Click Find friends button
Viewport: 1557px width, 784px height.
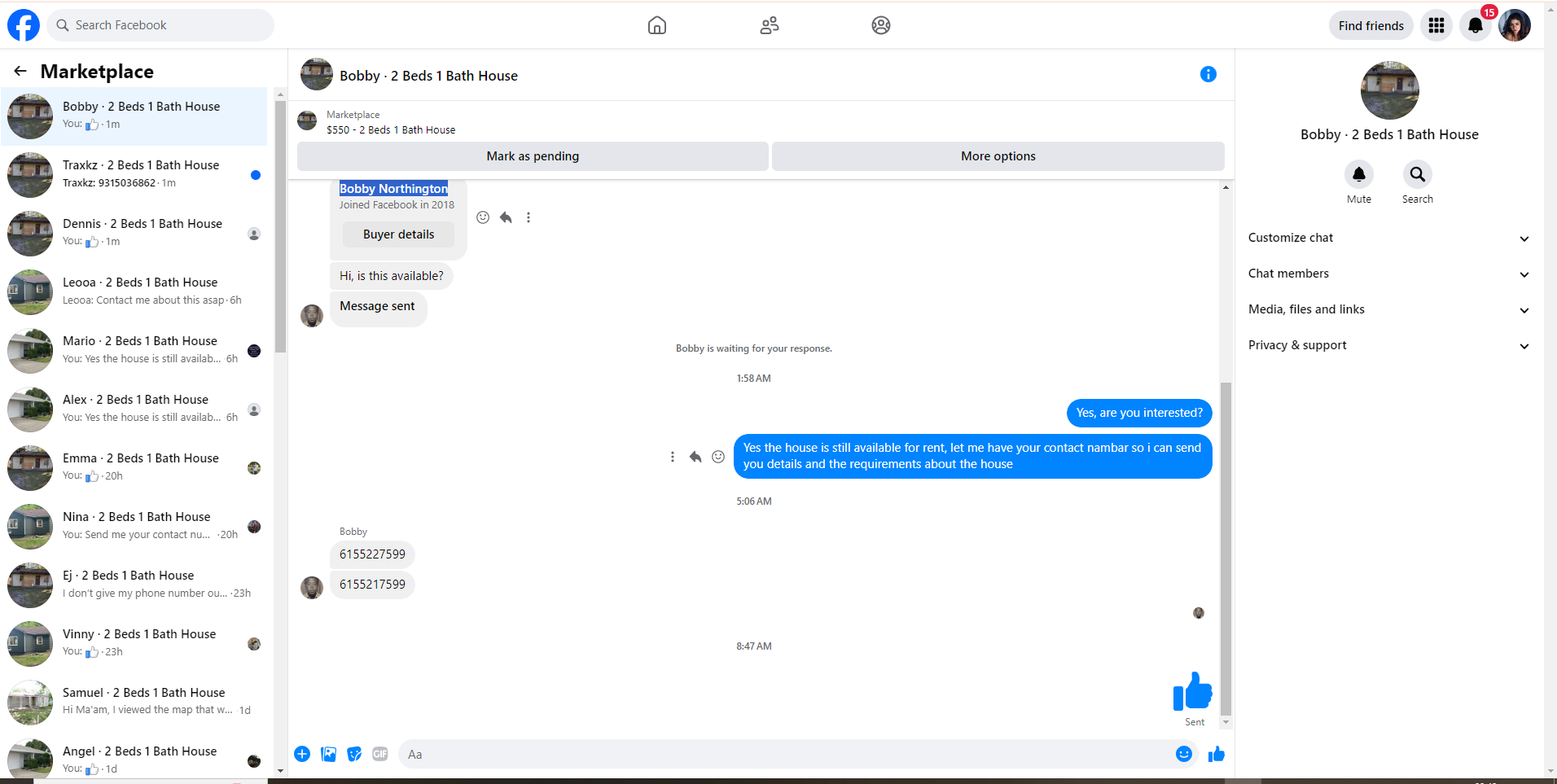1371,25
